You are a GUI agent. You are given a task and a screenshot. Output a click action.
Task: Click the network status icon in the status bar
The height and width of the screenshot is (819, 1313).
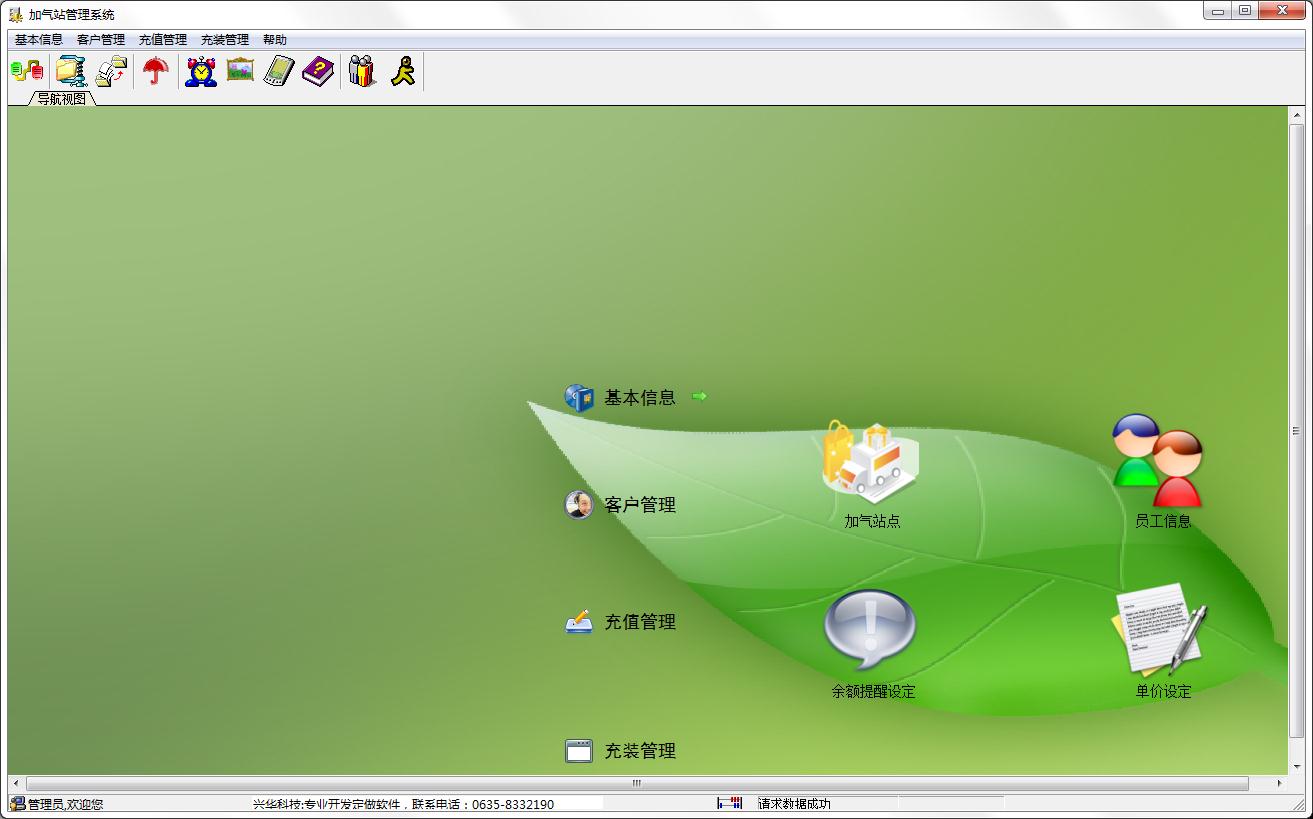click(x=730, y=803)
